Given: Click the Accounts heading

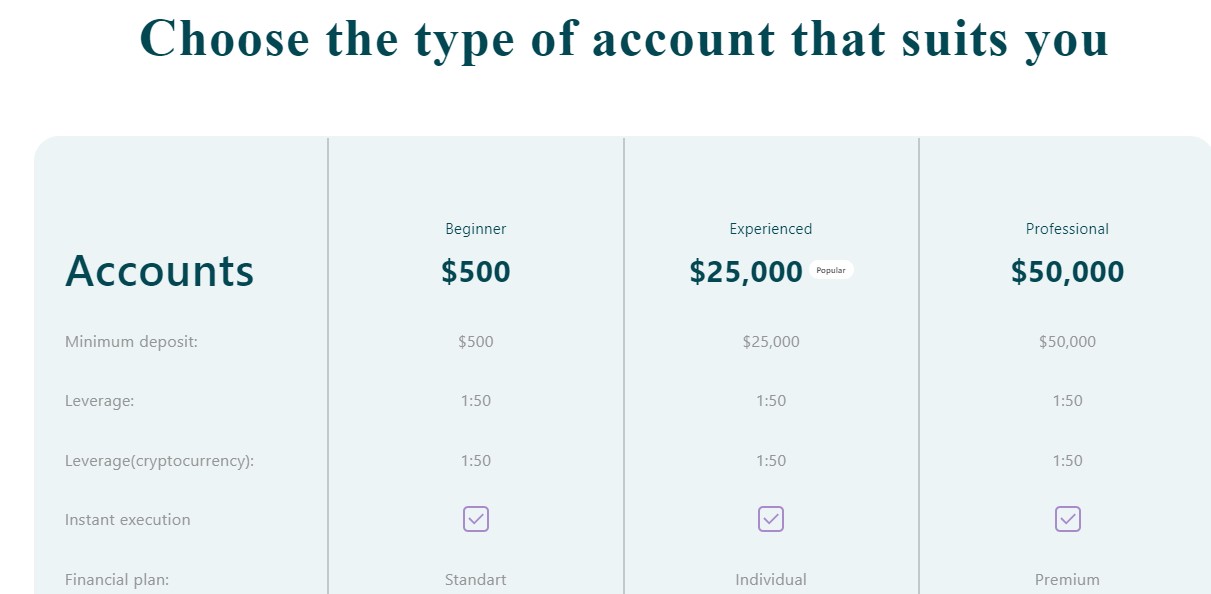Looking at the screenshot, I should coord(160,271).
